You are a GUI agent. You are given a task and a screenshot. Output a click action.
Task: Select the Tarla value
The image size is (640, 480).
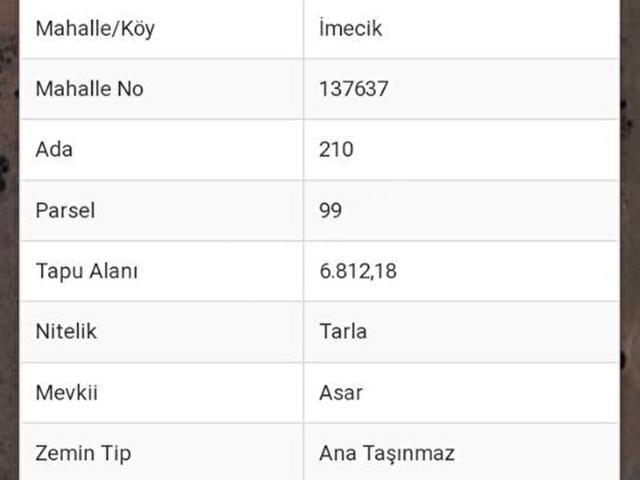point(342,331)
